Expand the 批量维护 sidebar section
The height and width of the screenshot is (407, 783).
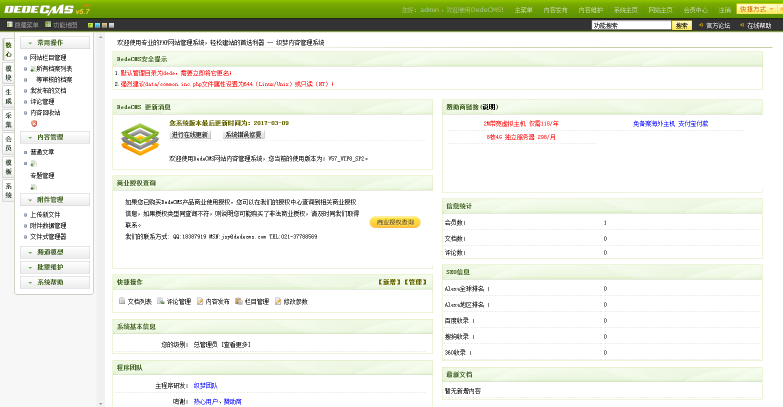point(55,267)
